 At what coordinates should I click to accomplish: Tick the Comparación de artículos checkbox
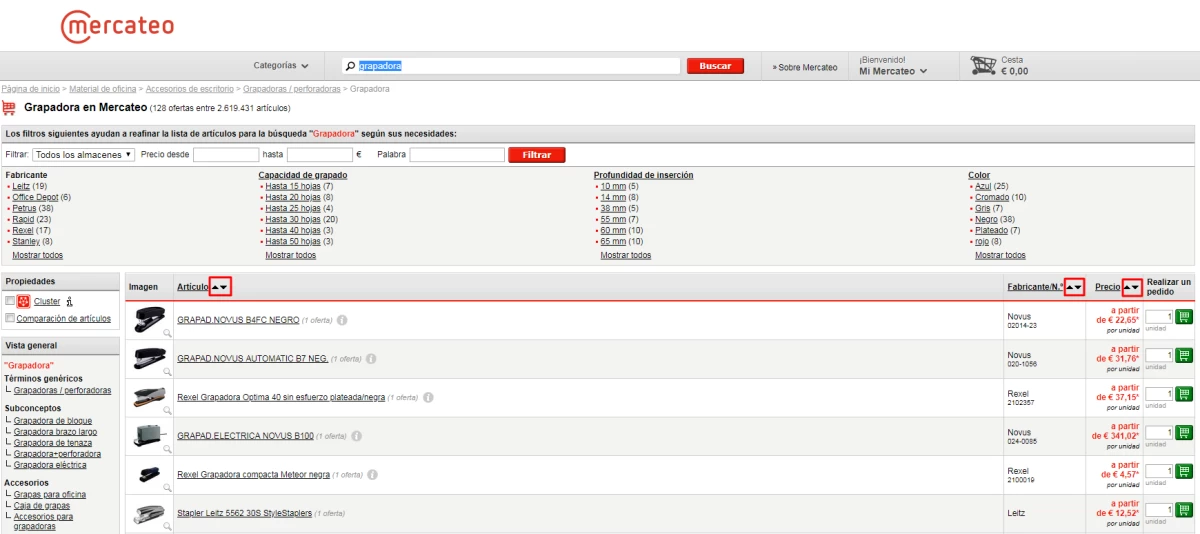10,319
